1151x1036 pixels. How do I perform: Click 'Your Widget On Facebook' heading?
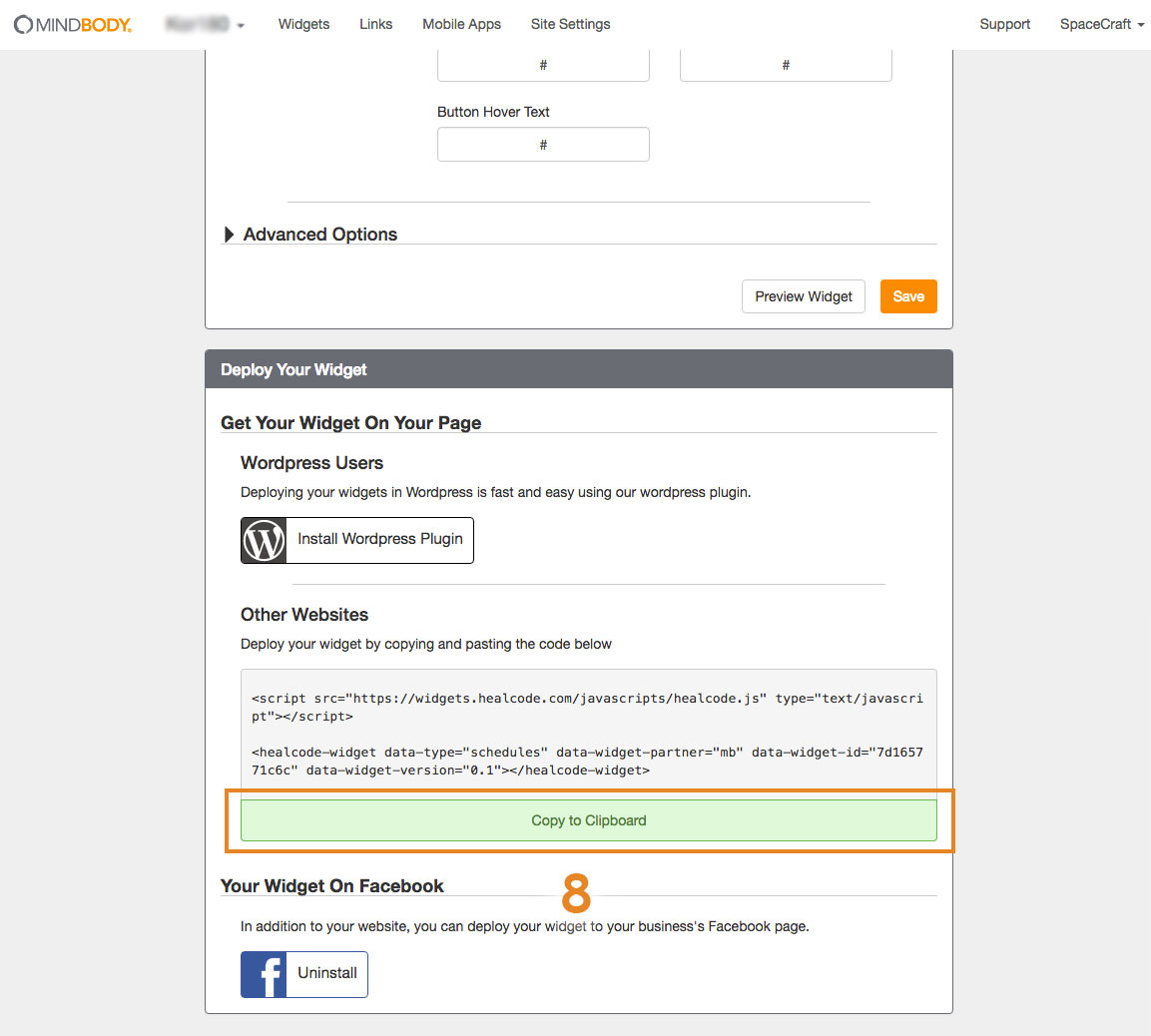[x=331, y=886]
